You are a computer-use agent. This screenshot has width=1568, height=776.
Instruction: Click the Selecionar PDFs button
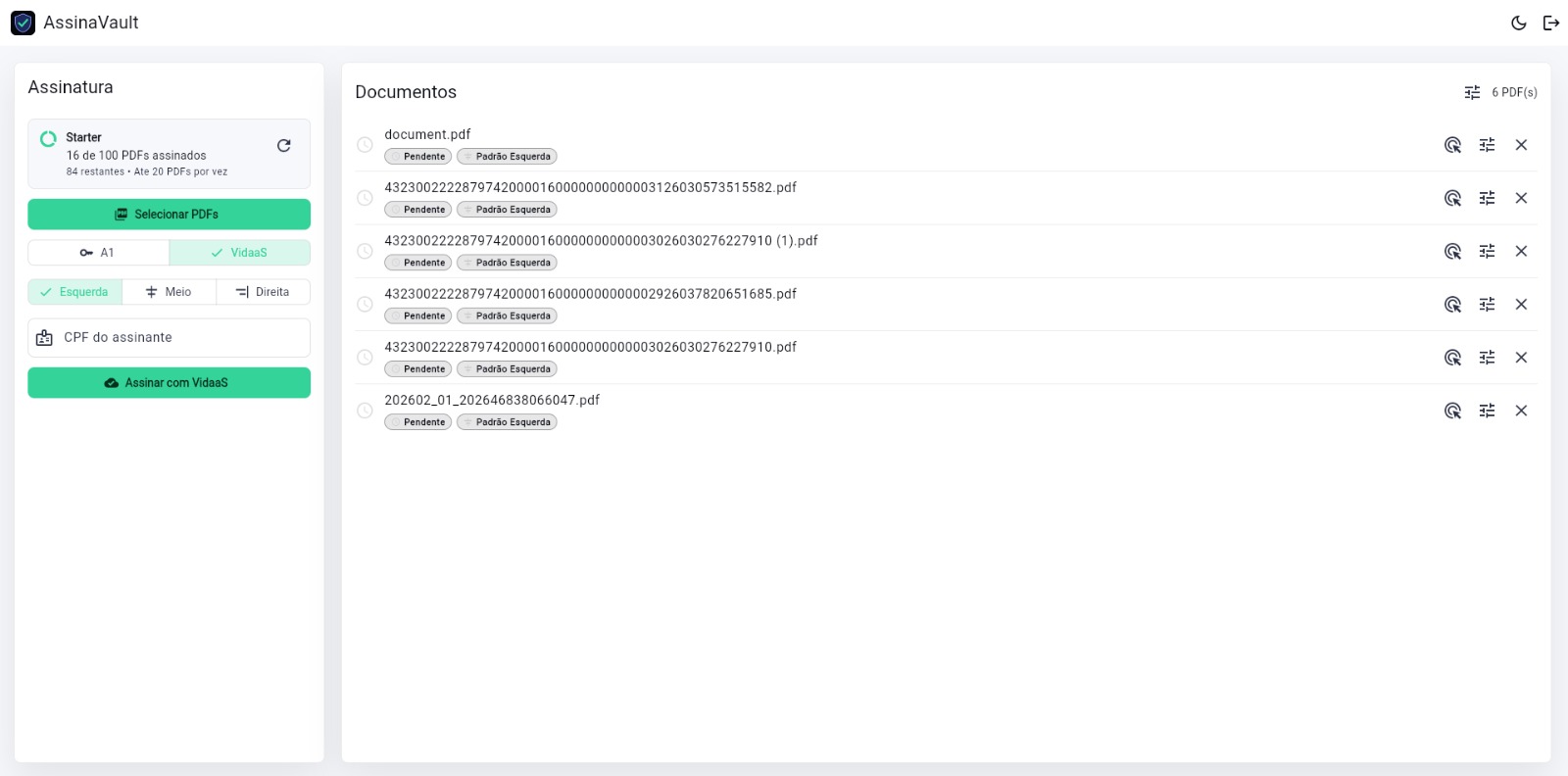[x=170, y=215]
